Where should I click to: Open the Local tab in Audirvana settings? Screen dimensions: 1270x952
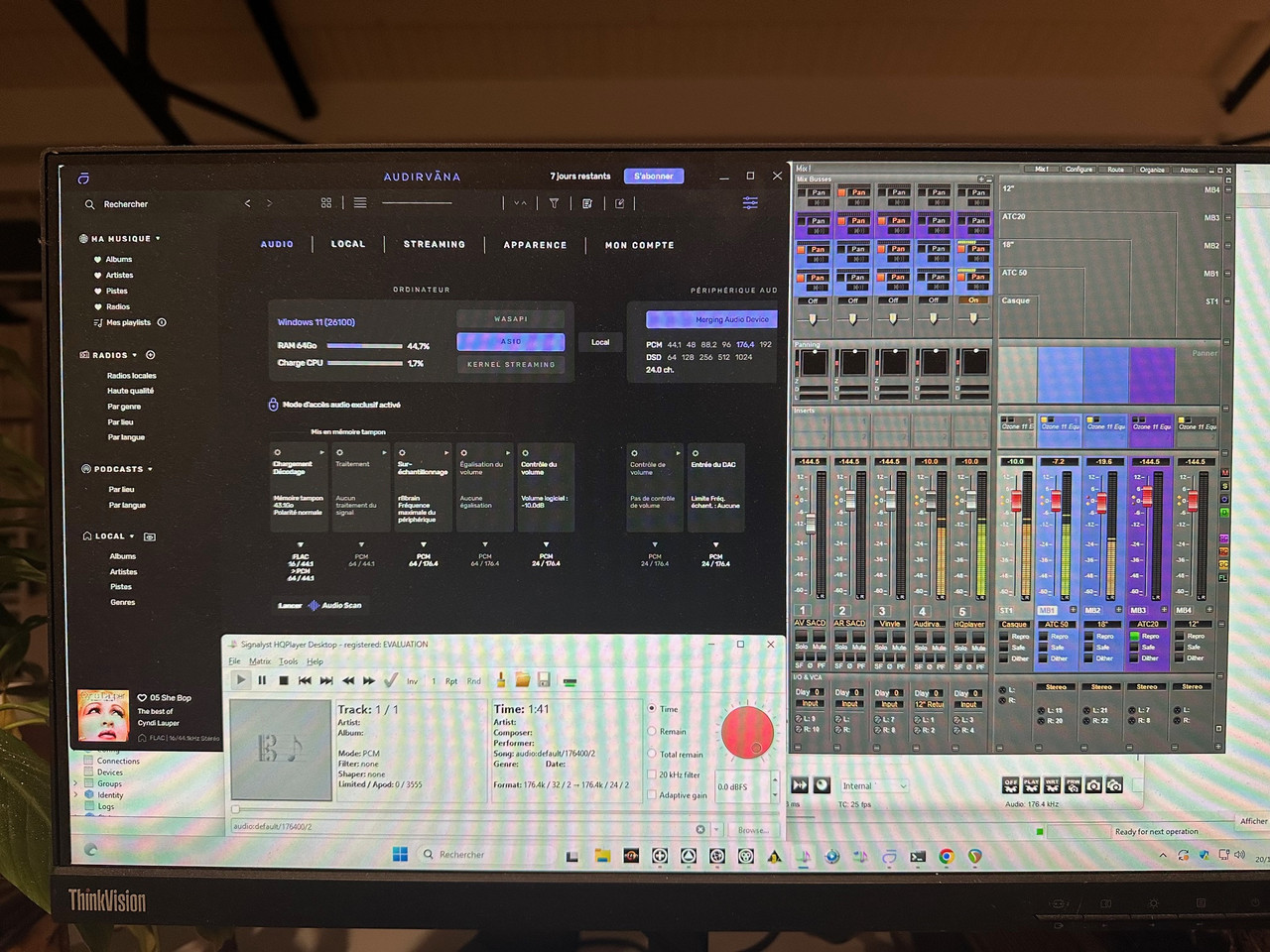pos(348,244)
